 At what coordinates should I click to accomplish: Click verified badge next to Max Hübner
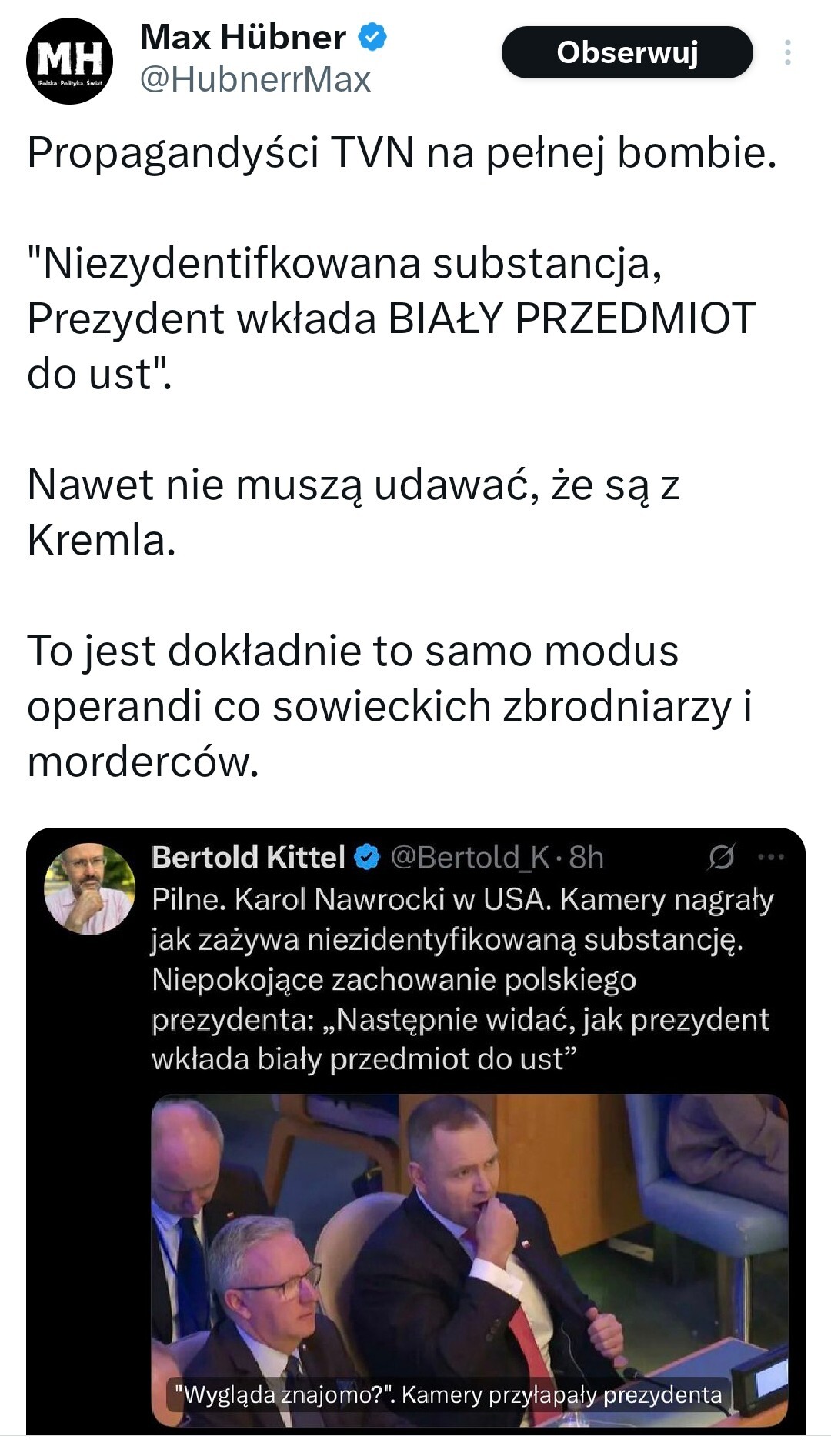(373, 37)
